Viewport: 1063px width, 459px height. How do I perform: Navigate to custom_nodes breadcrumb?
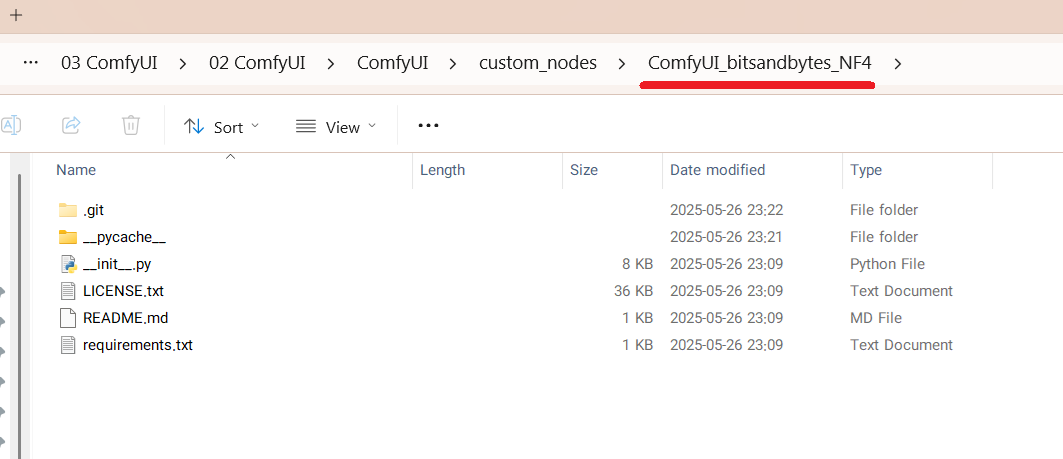pos(538,63)
